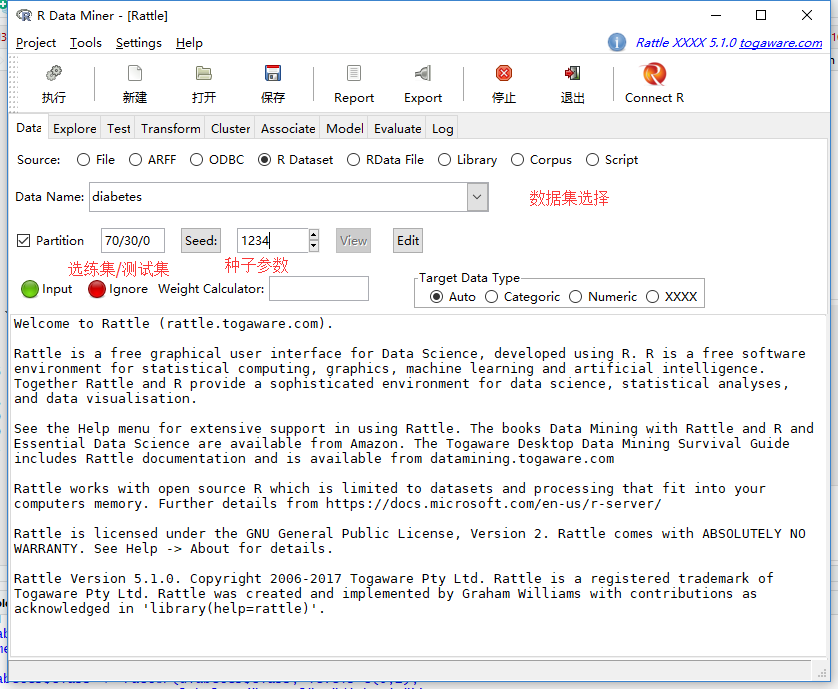Viewport: 838px width, 689px height.
Task: Select RData File source option
Action: pos(353,160)
